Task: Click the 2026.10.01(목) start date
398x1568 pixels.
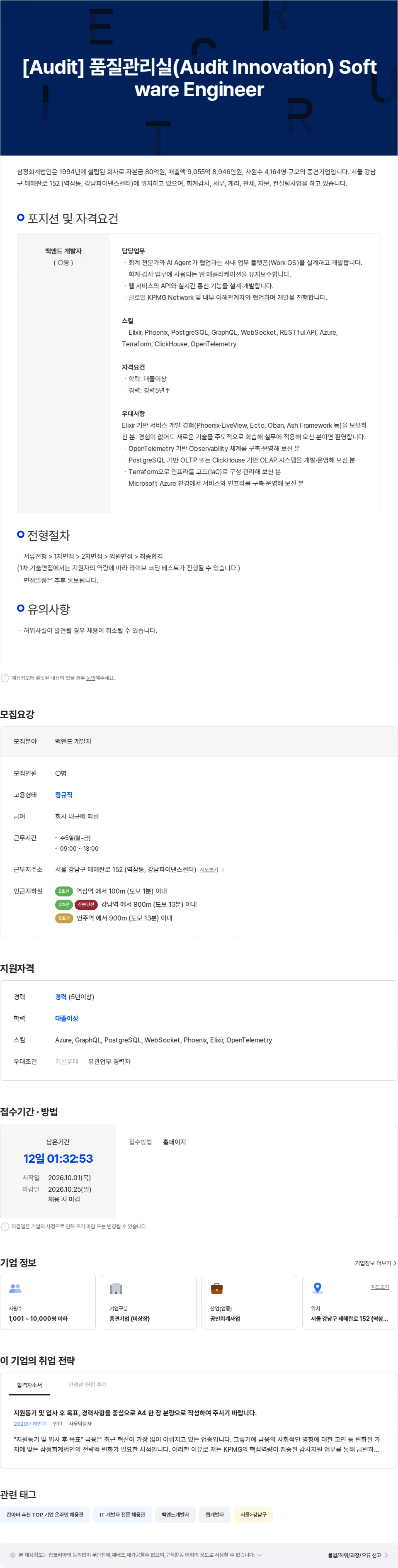Action: tap(69, 1178)
